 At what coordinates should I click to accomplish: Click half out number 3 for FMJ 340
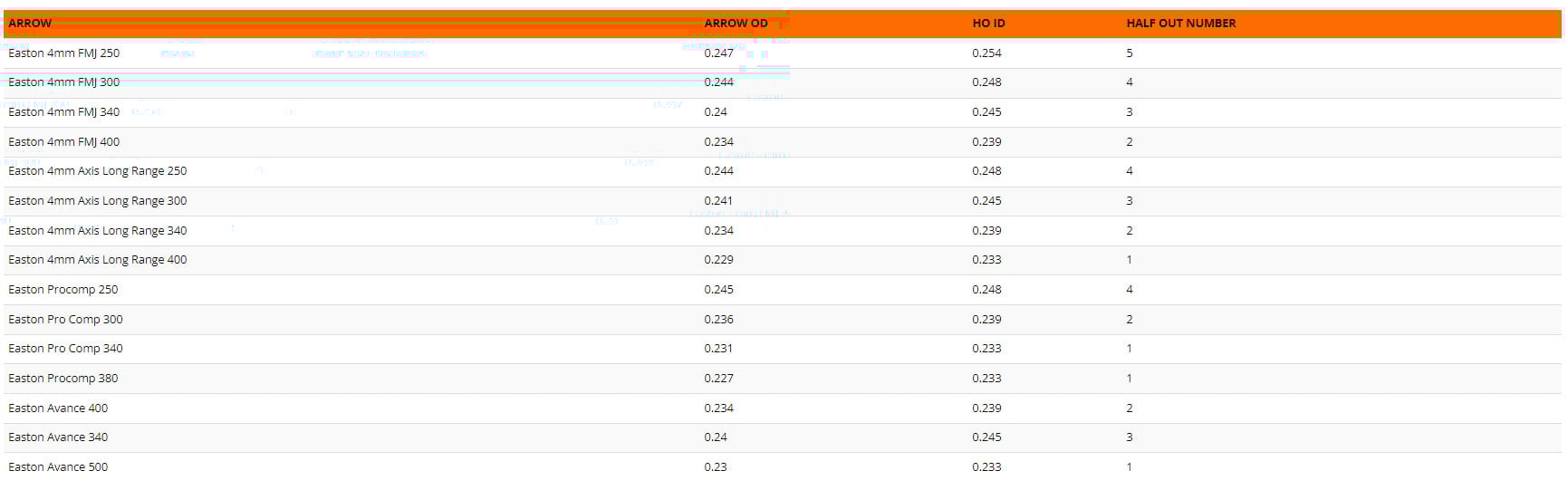[x=1130, y=112]
